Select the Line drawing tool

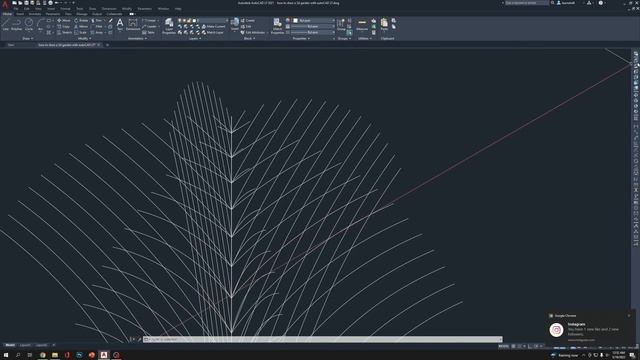(x=5, y=24)
